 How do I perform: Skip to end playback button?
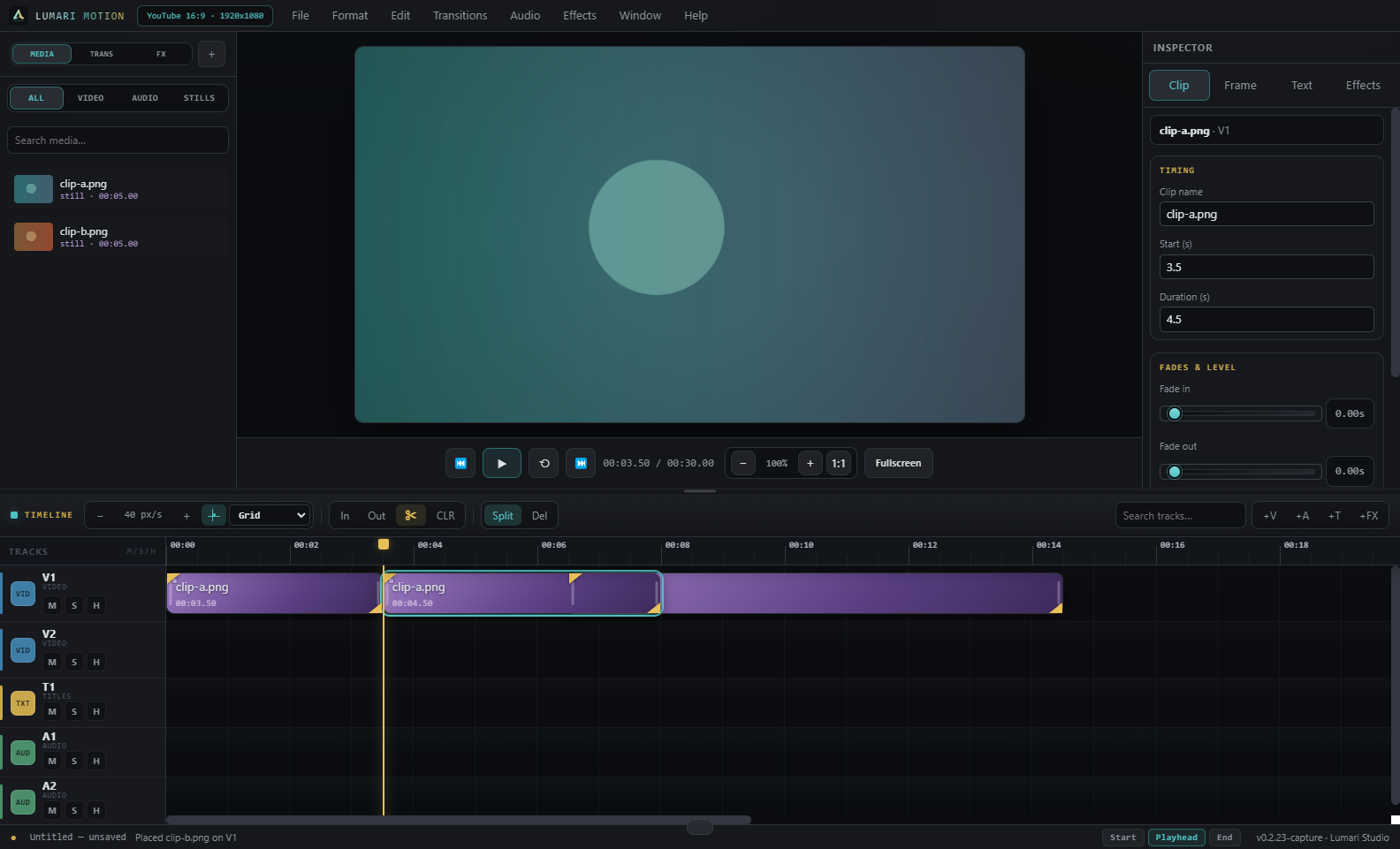coord(581,463)
